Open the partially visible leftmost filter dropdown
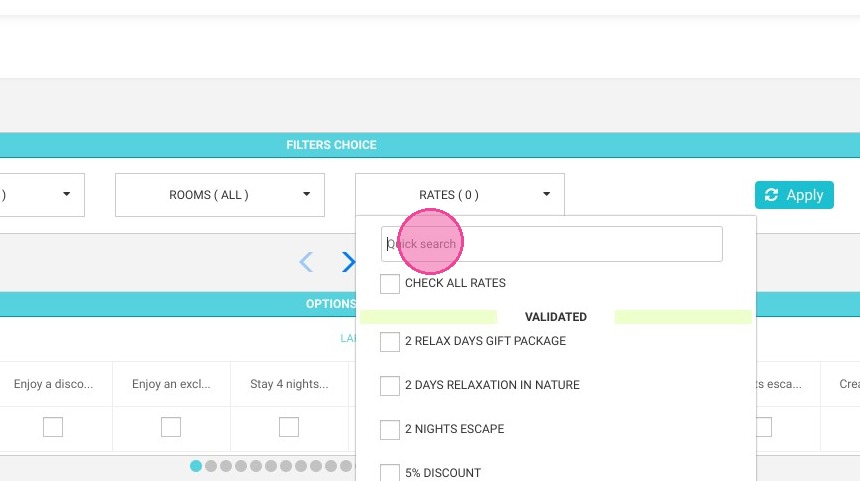The width and height of the screenshot is (860, 481). [x=42, y=195]
